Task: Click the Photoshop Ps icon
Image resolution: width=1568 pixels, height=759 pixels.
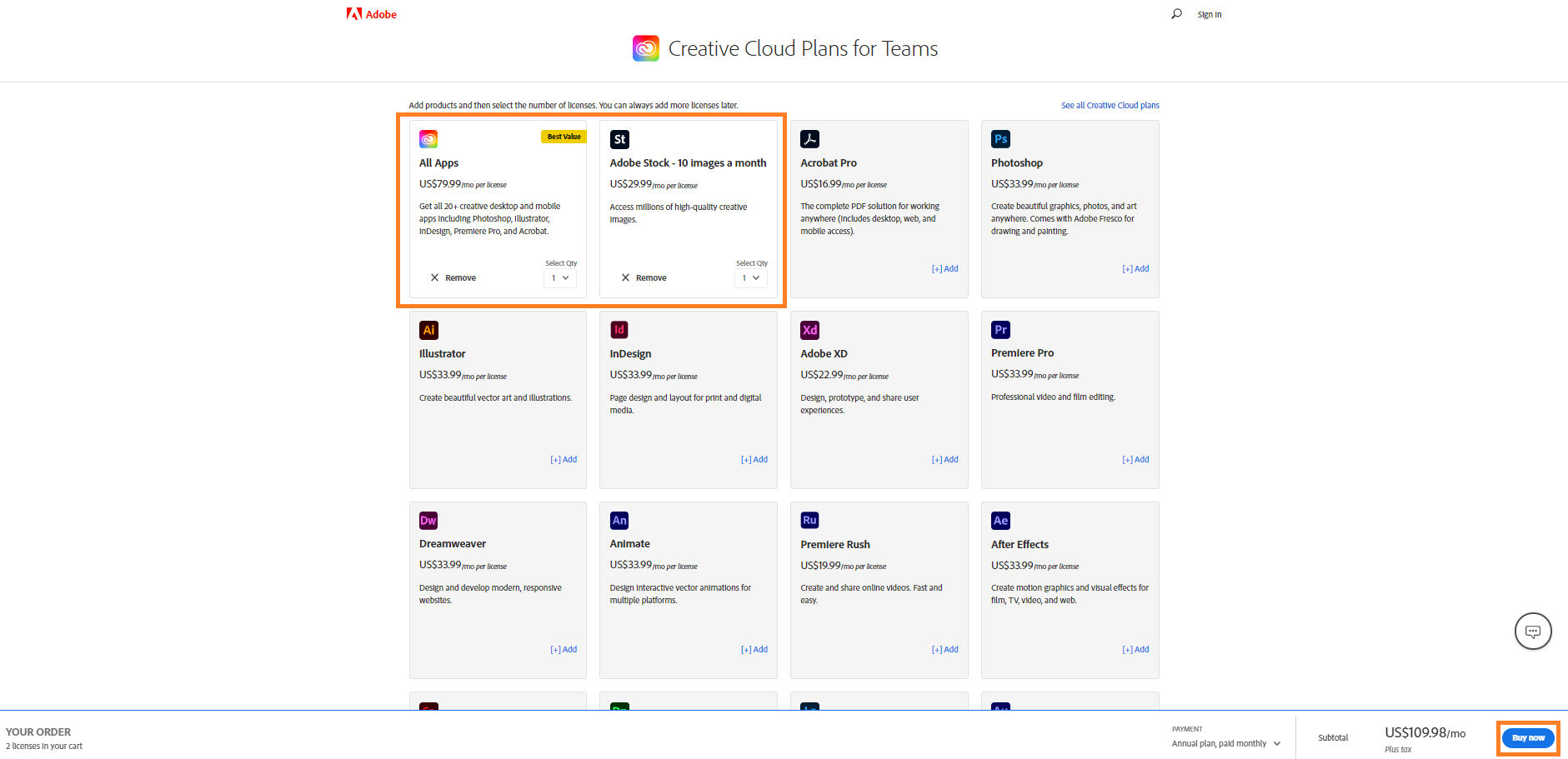Action: [x=1000, y=139]
